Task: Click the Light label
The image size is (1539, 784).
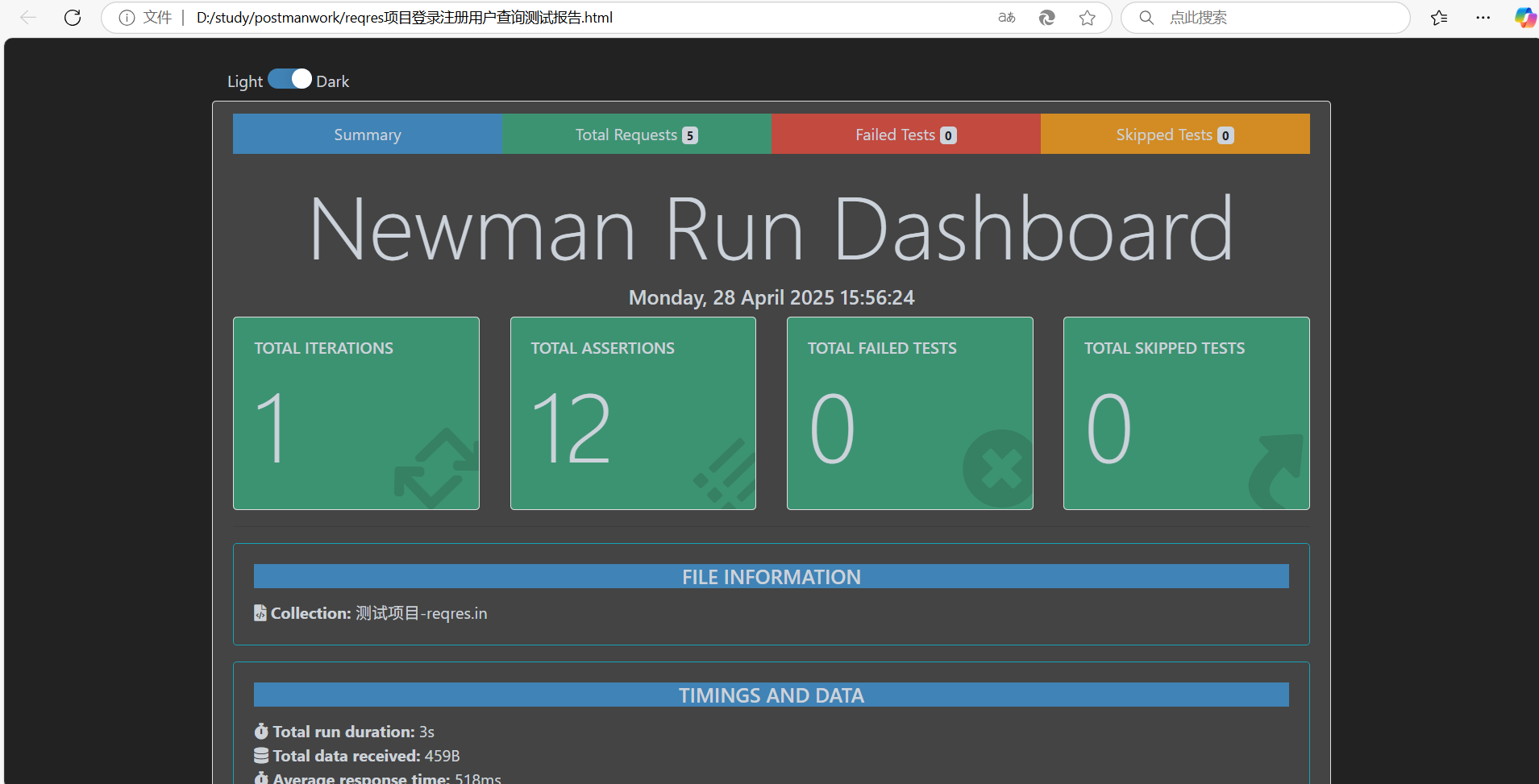Action: coord(245,81)
